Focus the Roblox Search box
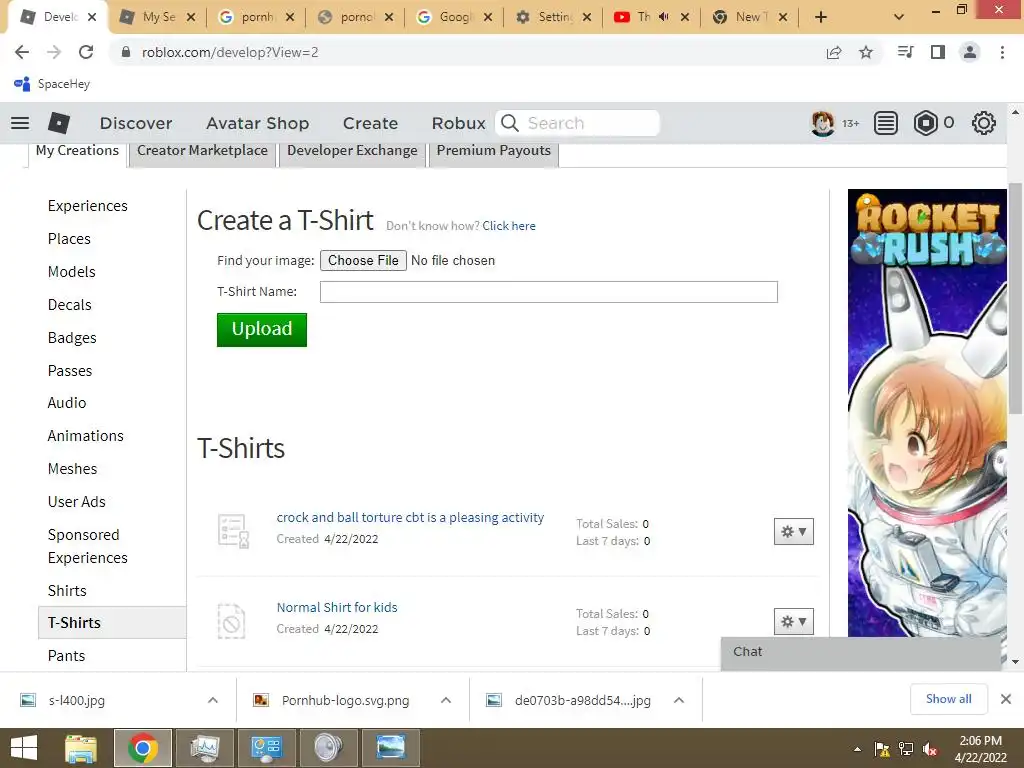 pos(578,123)
